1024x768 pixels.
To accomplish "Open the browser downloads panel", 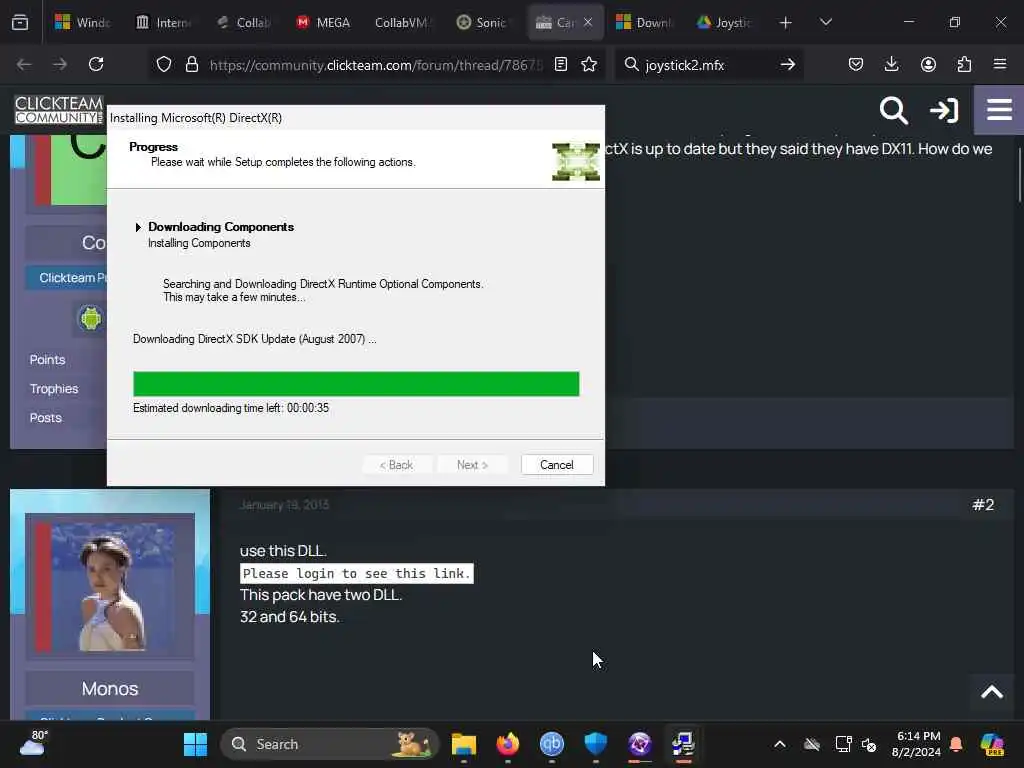I will click(891, 65).
